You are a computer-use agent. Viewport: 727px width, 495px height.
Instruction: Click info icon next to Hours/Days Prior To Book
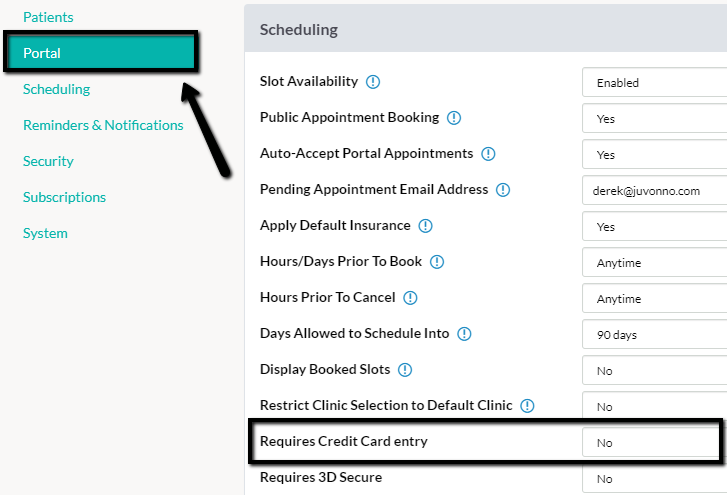click(x=437, y=262)
